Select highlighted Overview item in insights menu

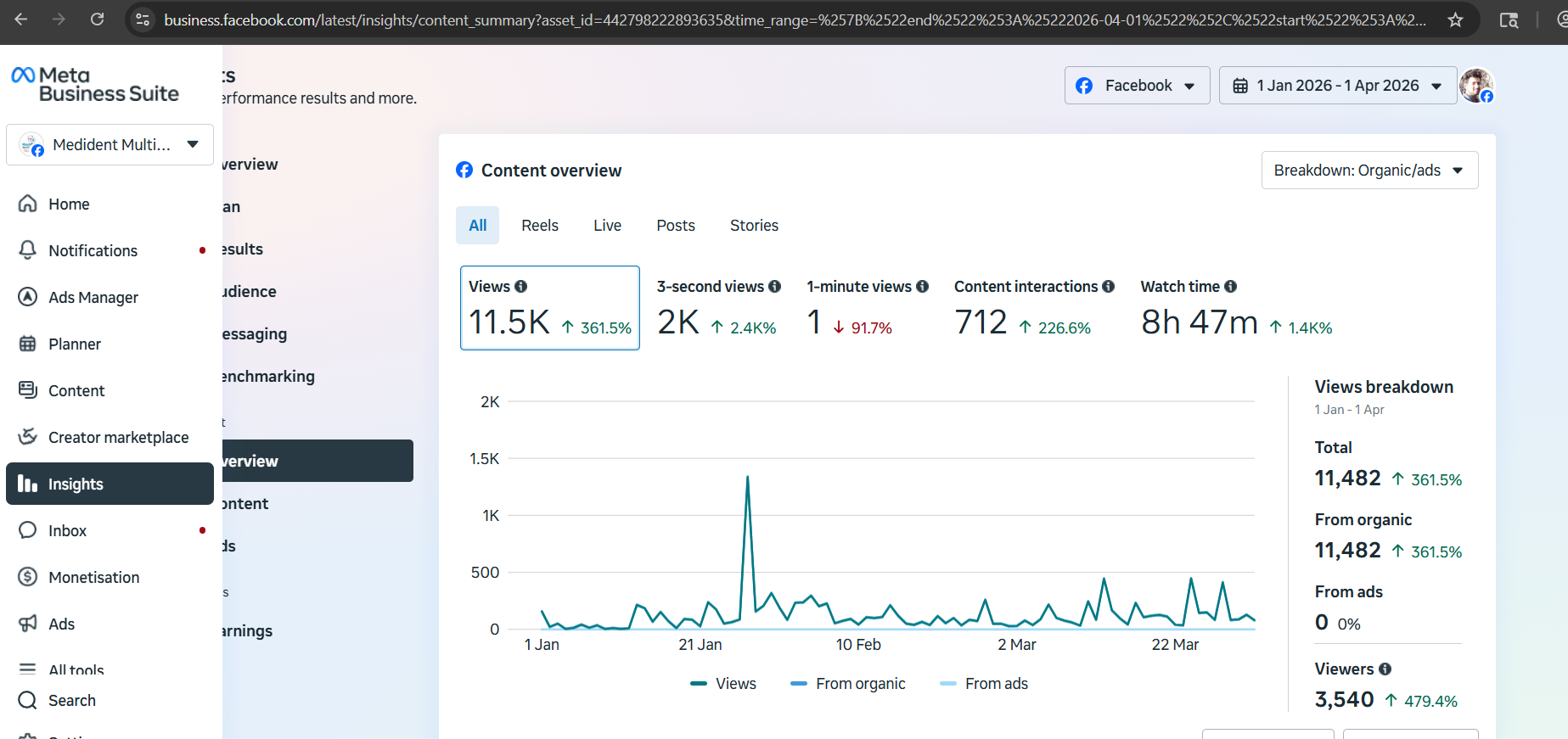point(318,461)
